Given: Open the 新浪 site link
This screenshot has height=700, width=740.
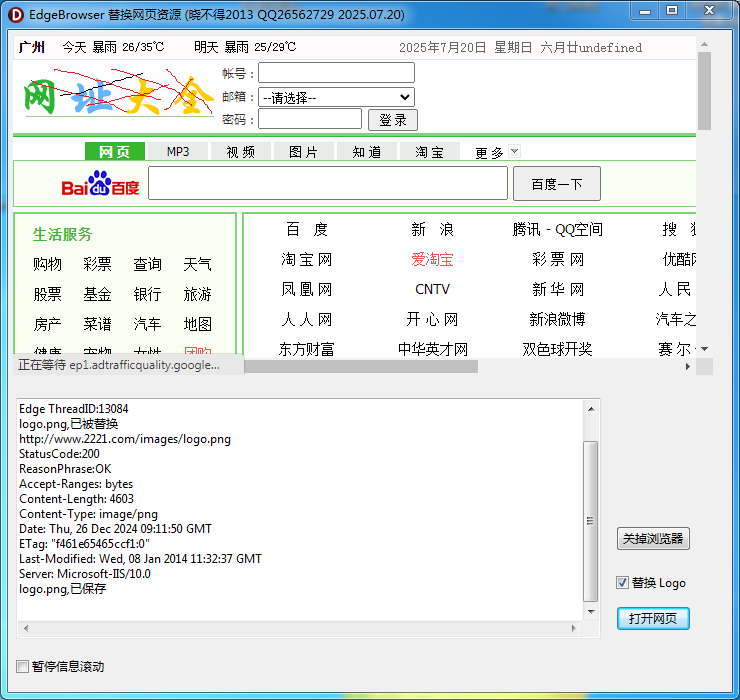Looking at the screenshot, I should click(x=432, y=229).
